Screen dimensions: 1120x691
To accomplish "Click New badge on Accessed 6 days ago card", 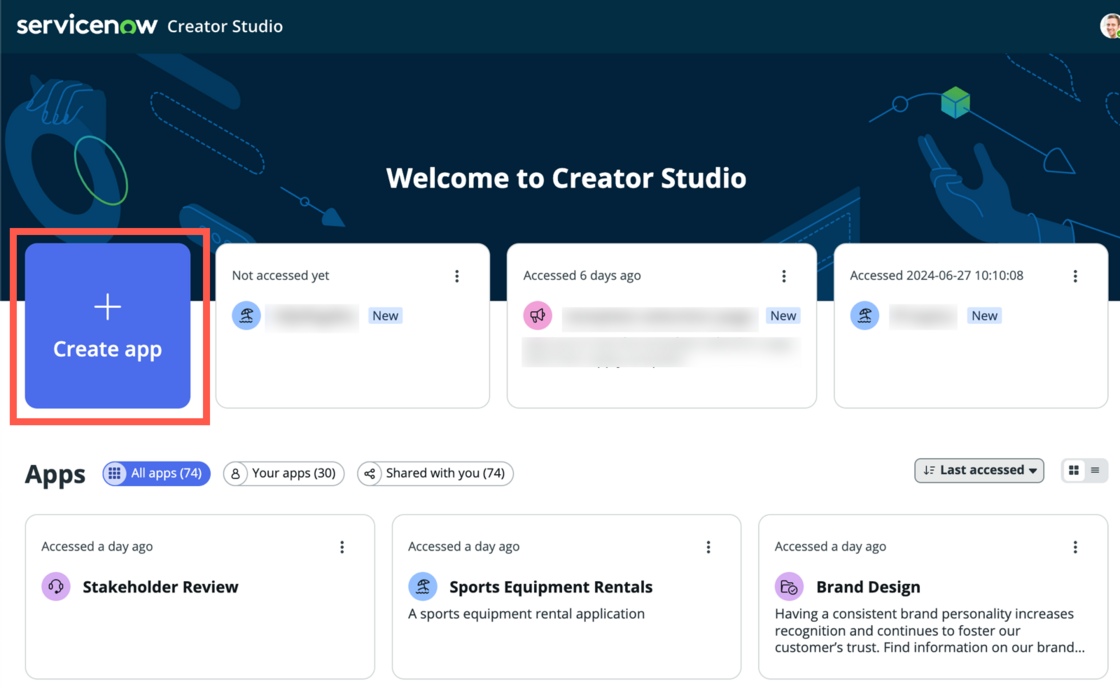I will coord(783,315).
